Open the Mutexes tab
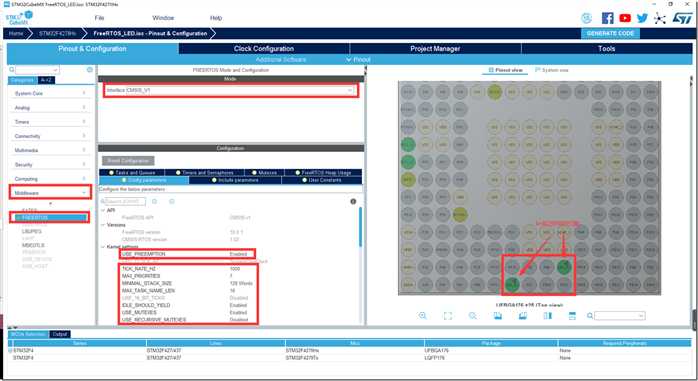 [264, 173]
